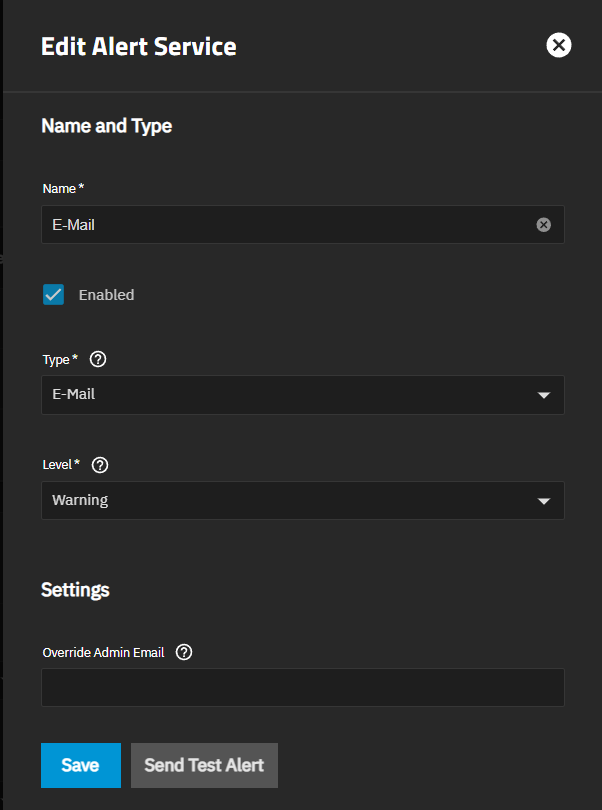Click the help icon beside Override Admin Email

184,652
